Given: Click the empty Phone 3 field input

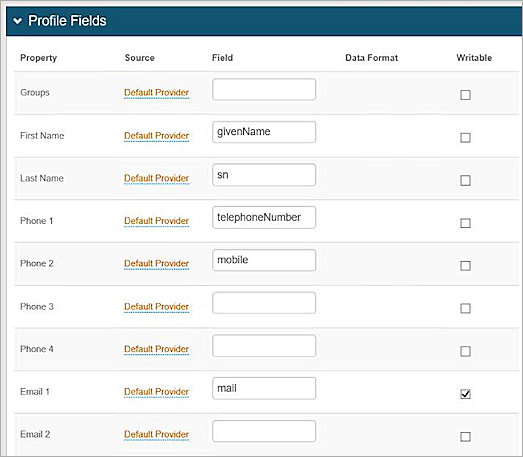Looking at the screenshot, I should point(264,303).
